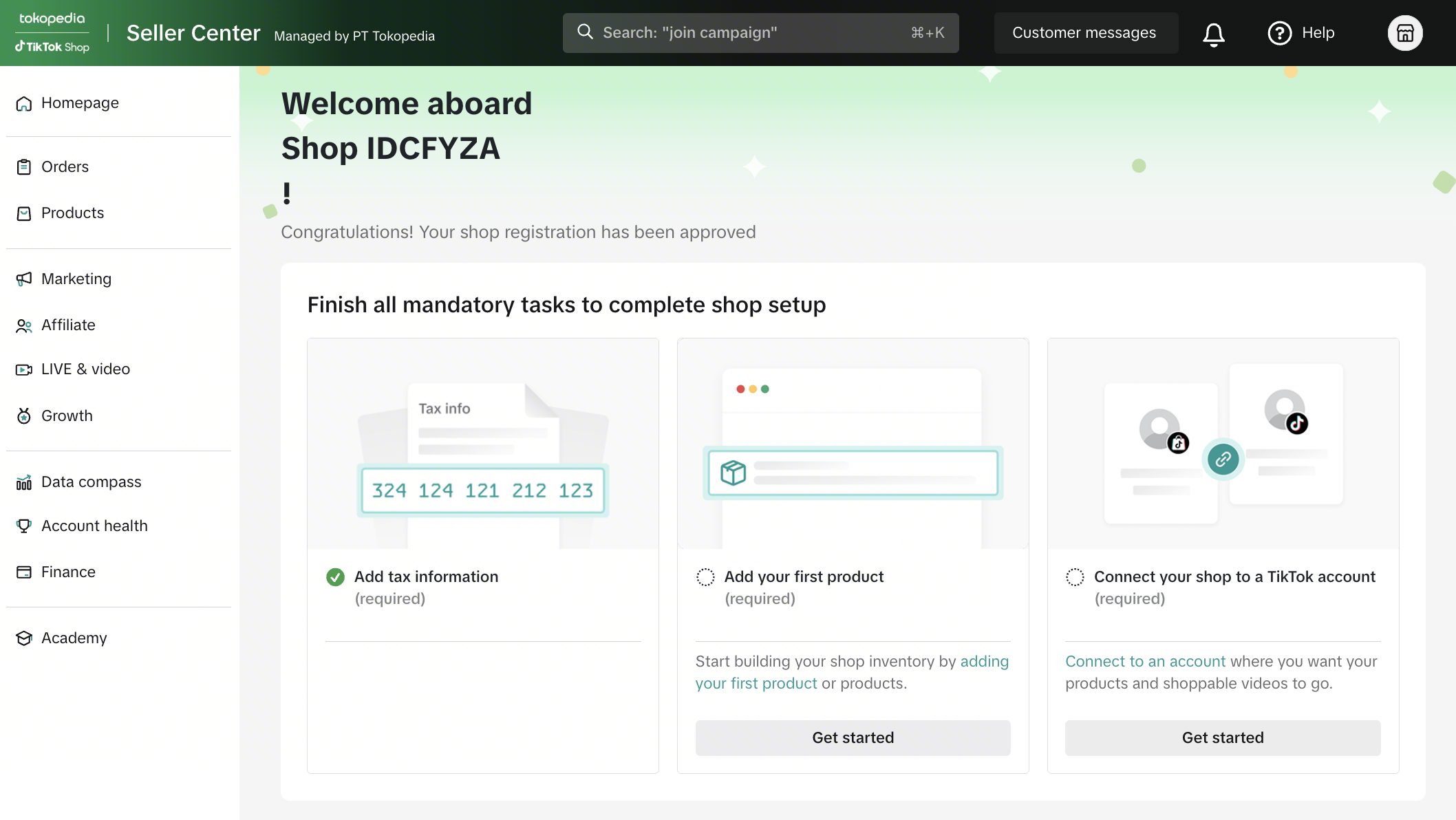Select LIVE & video in sidebar
This screenshot has width=1456, height=820.
85,369
